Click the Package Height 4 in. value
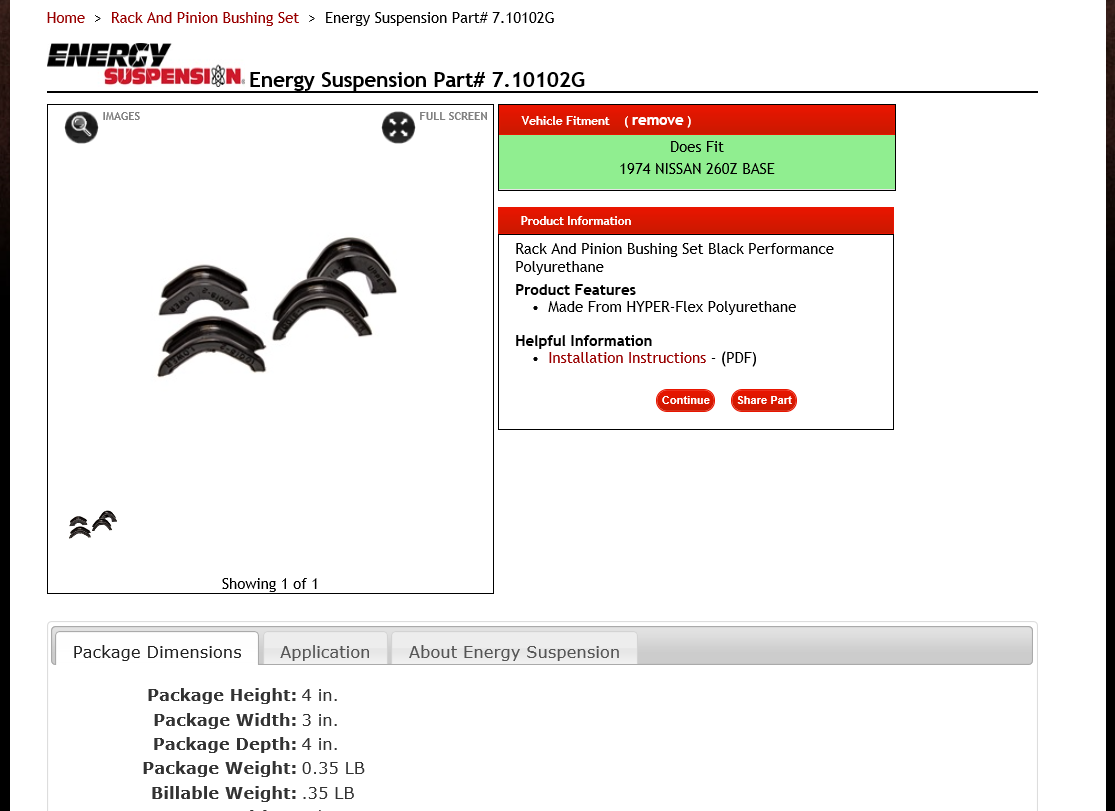Screen dimensions: 1115x811 [319, 695]
